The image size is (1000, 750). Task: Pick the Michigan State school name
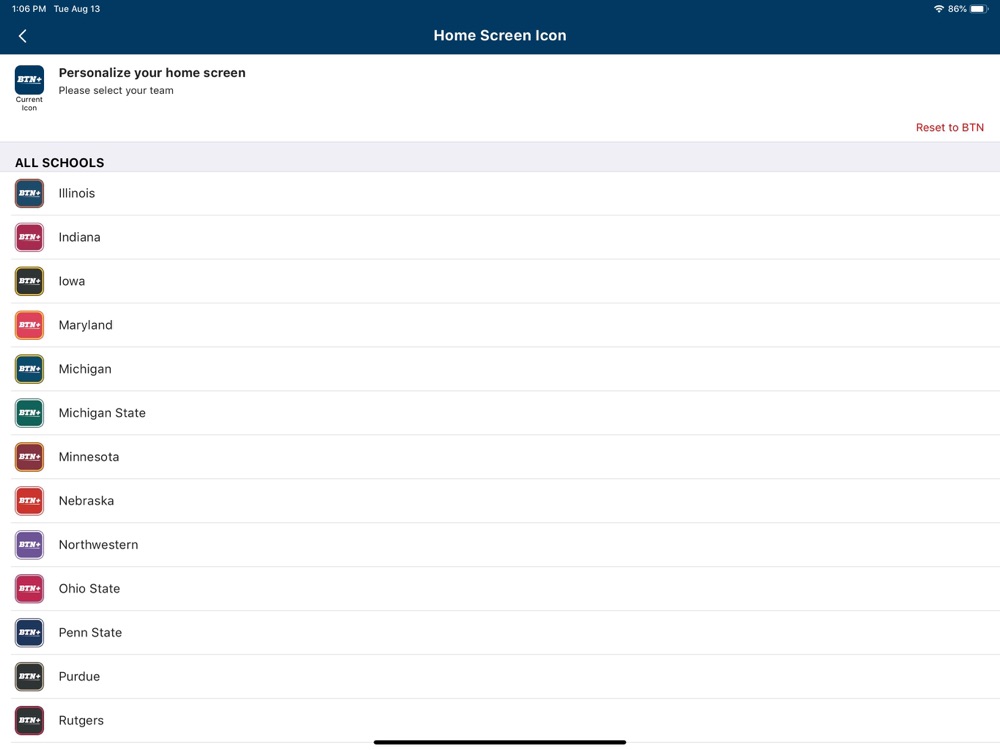[x=102, y=413]
